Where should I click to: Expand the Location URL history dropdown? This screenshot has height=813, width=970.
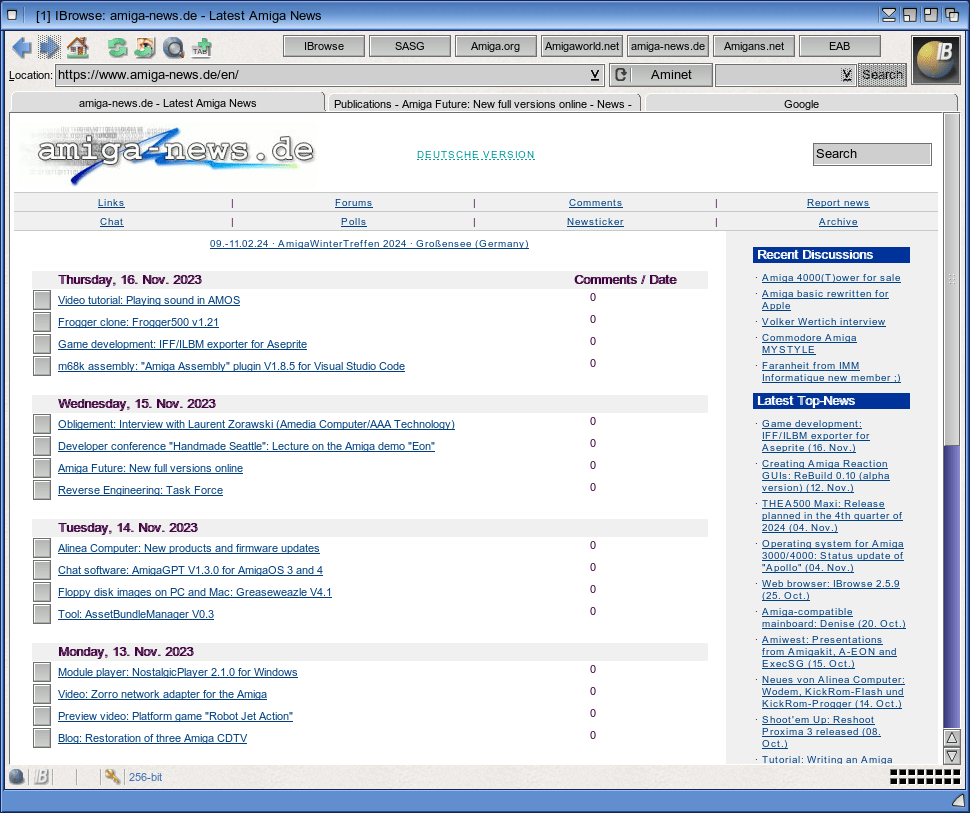click(595, 75)
